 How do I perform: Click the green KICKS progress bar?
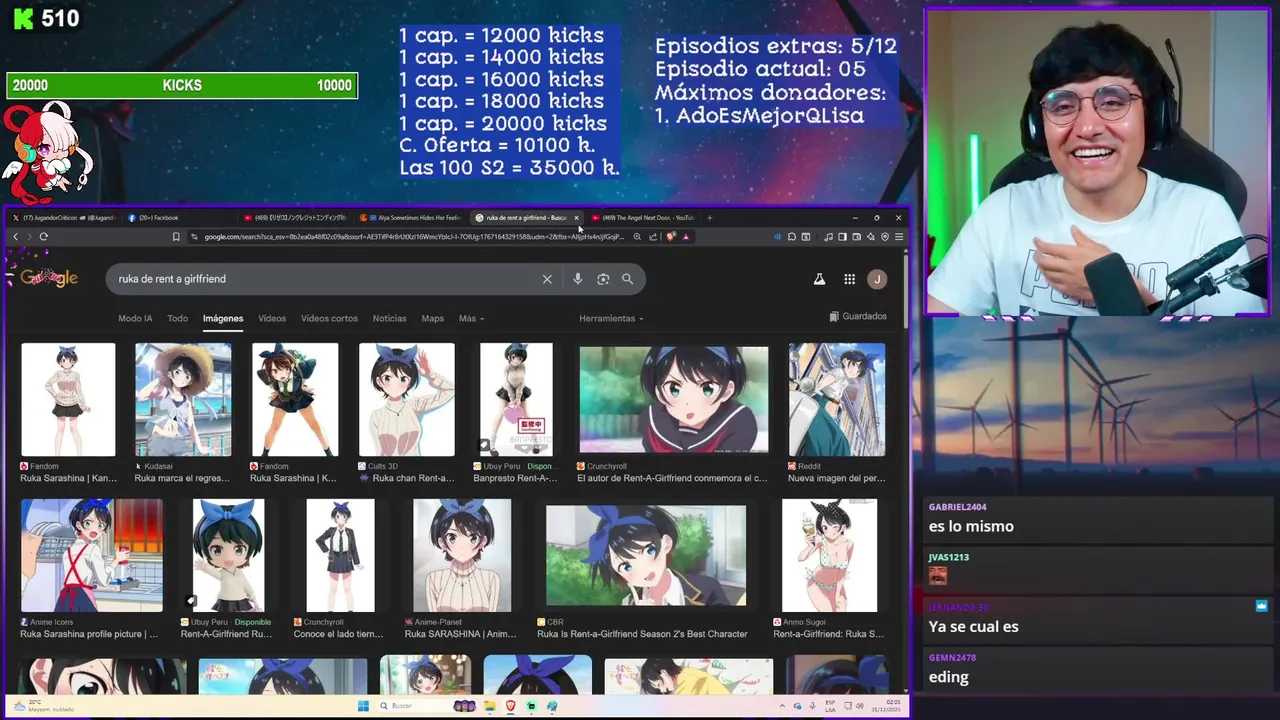182,86
